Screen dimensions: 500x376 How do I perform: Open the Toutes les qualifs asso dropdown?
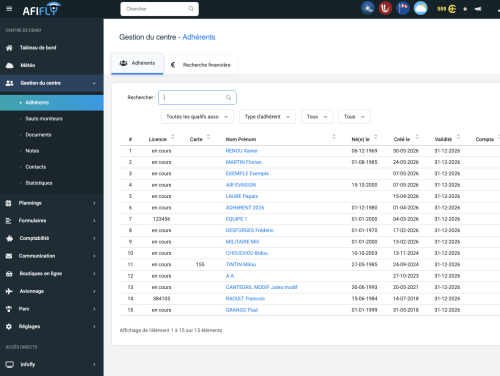[197, 117]
